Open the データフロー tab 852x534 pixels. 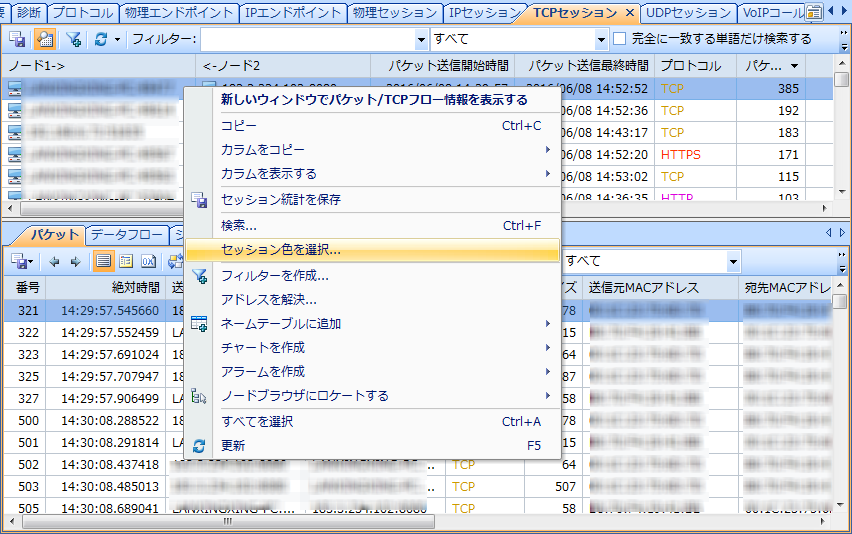point(126,235)
